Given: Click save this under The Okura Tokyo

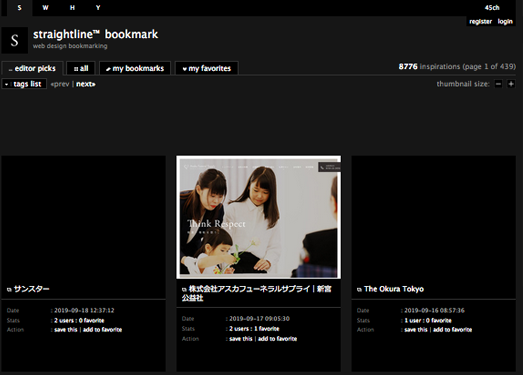Looking at the screenshot, I should (x=416, y=330).
